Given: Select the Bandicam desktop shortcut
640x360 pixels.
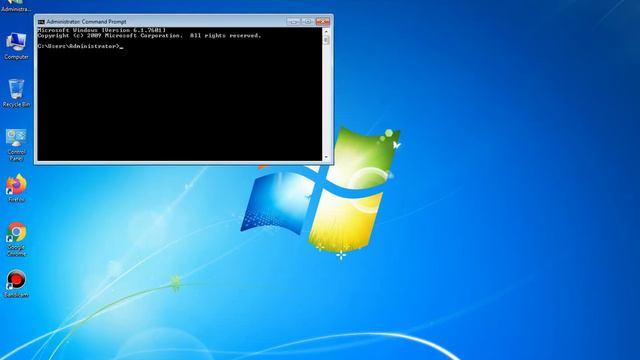Looking at the screenshot, I should pyautogui.click(x=16, y=283).
